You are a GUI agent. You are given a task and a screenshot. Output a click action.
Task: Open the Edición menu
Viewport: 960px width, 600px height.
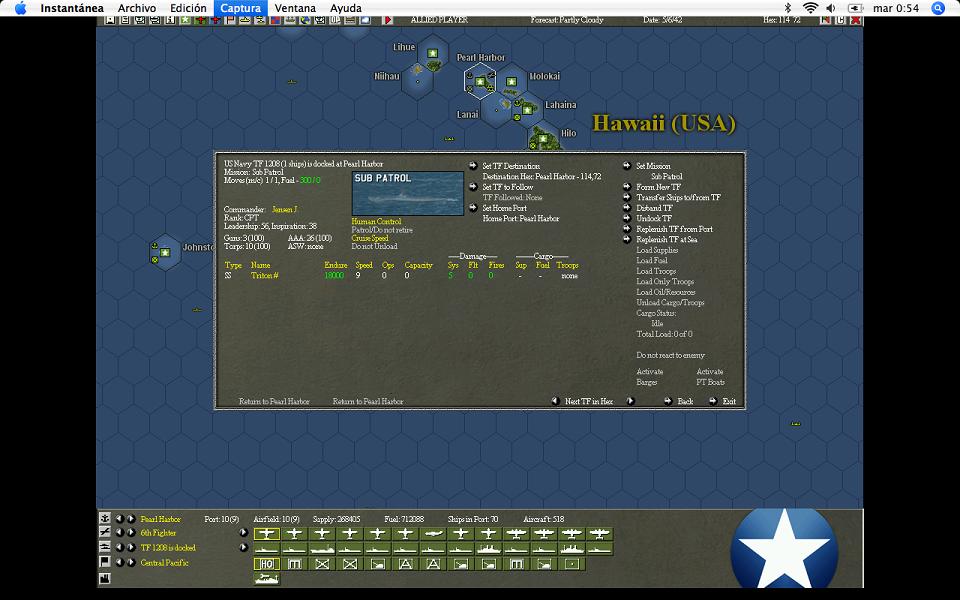coord(188,8)
